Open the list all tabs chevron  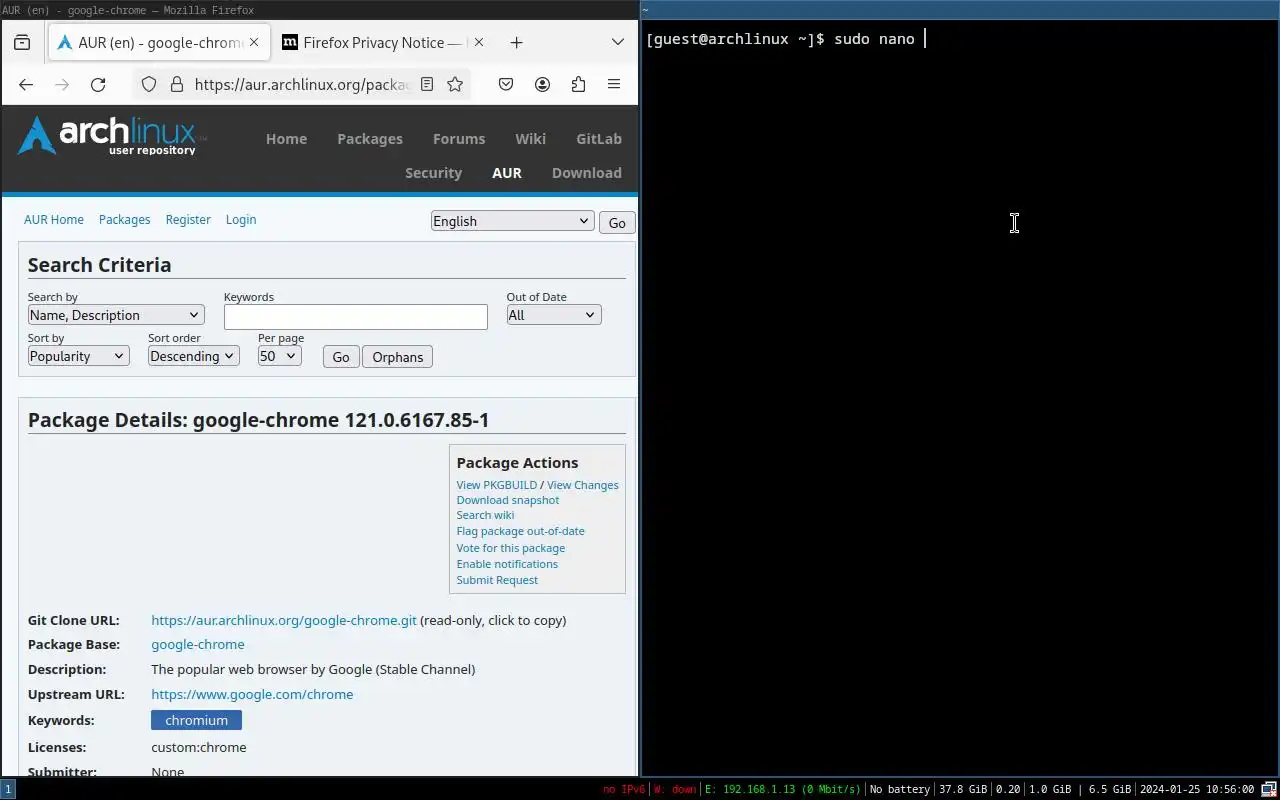point(618,43)
